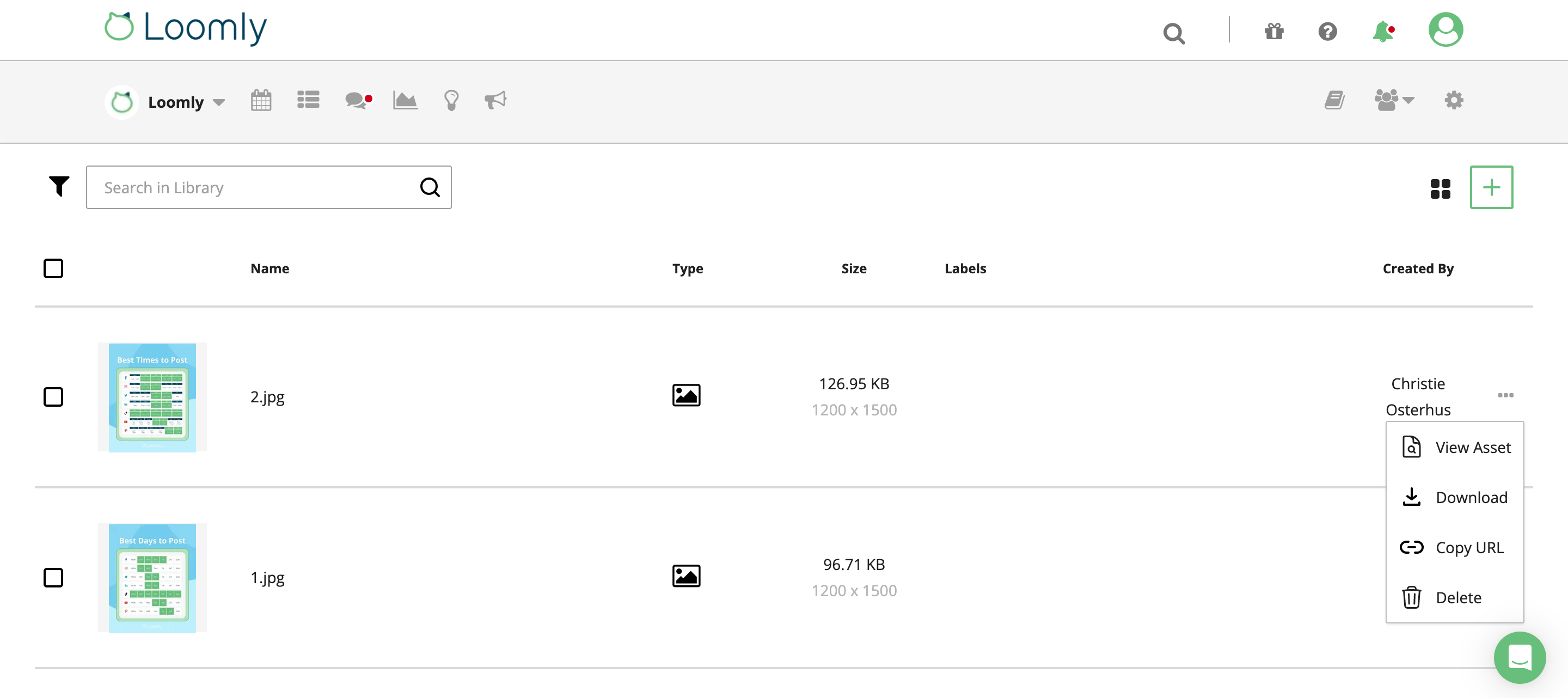
Task: Open the three-dots menu for 2.jpg
Action: 1505,396
